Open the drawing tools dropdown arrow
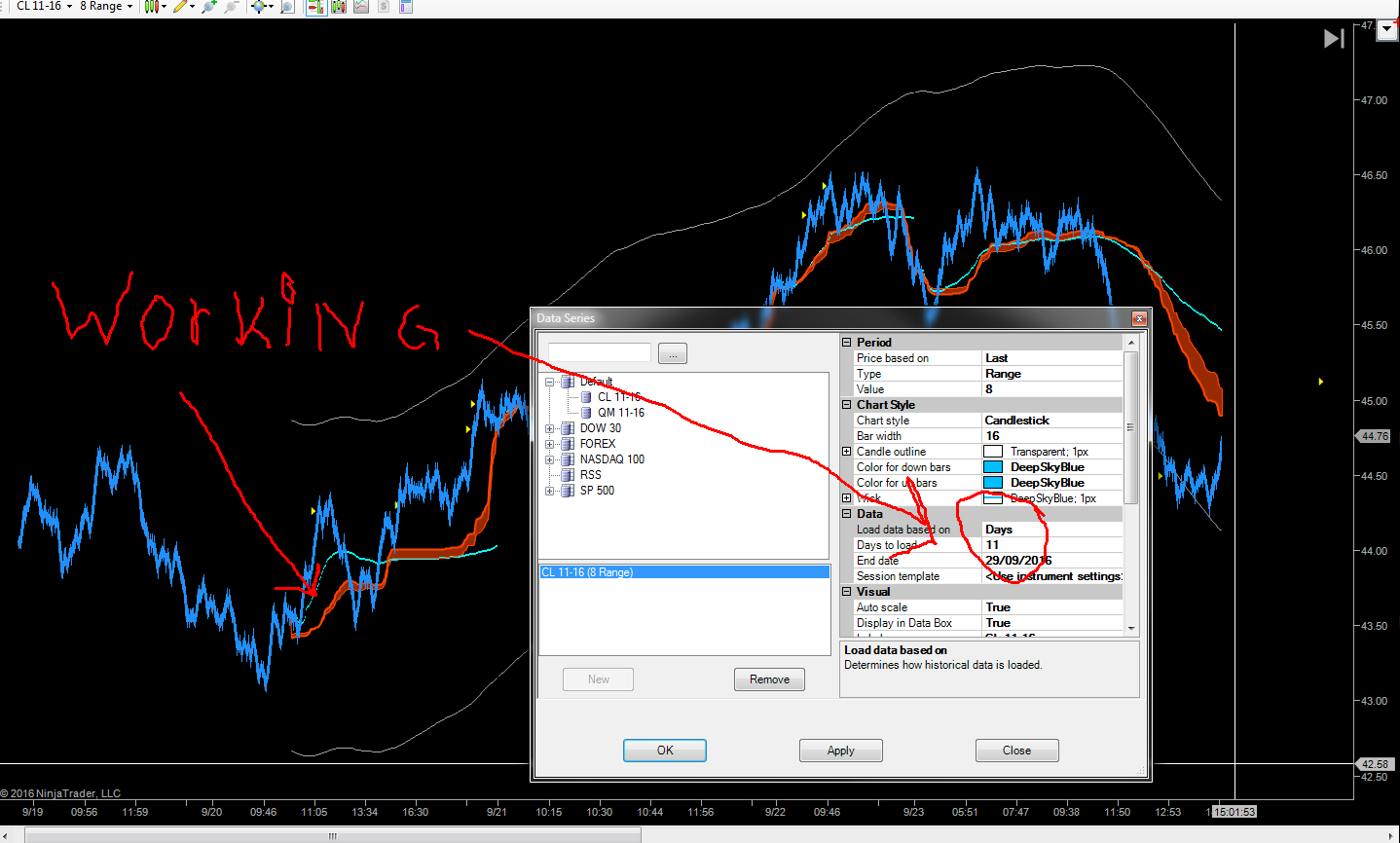 click(192, 6)
